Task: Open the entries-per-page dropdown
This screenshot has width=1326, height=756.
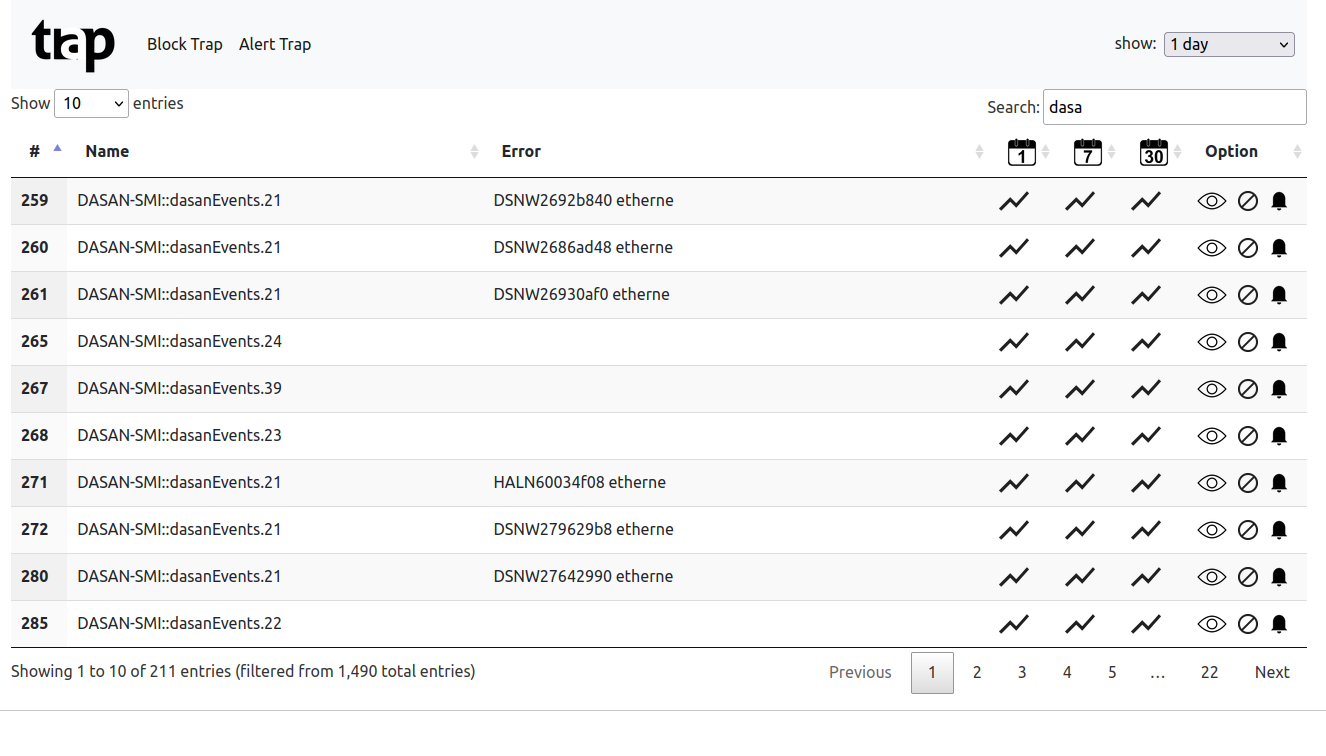Action: [91, 103]
